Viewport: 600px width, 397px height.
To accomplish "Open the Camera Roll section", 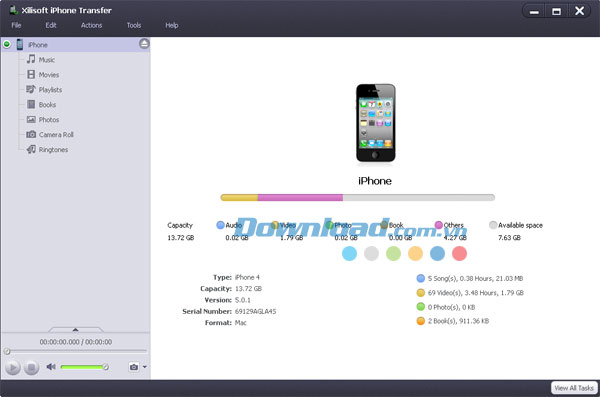I will click(56, 135).
